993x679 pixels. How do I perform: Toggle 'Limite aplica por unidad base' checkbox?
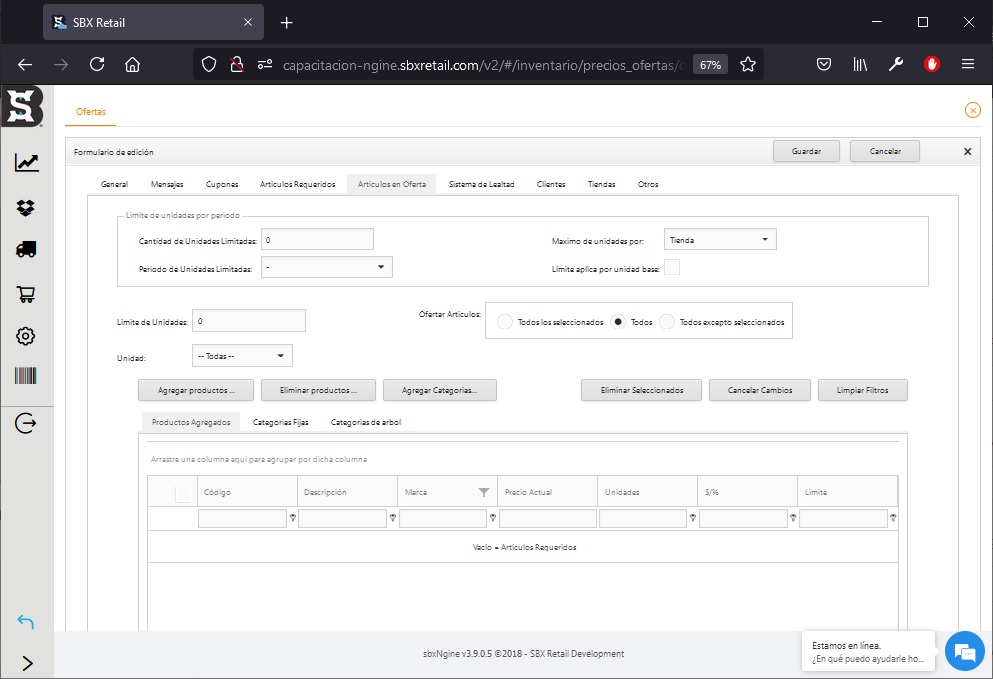[x=673, y=267]
